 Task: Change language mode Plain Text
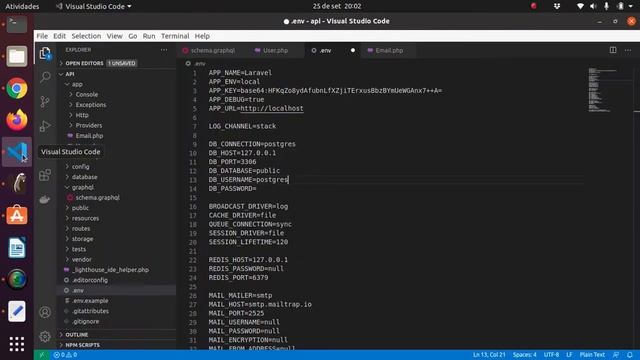[x=592, y=355]
